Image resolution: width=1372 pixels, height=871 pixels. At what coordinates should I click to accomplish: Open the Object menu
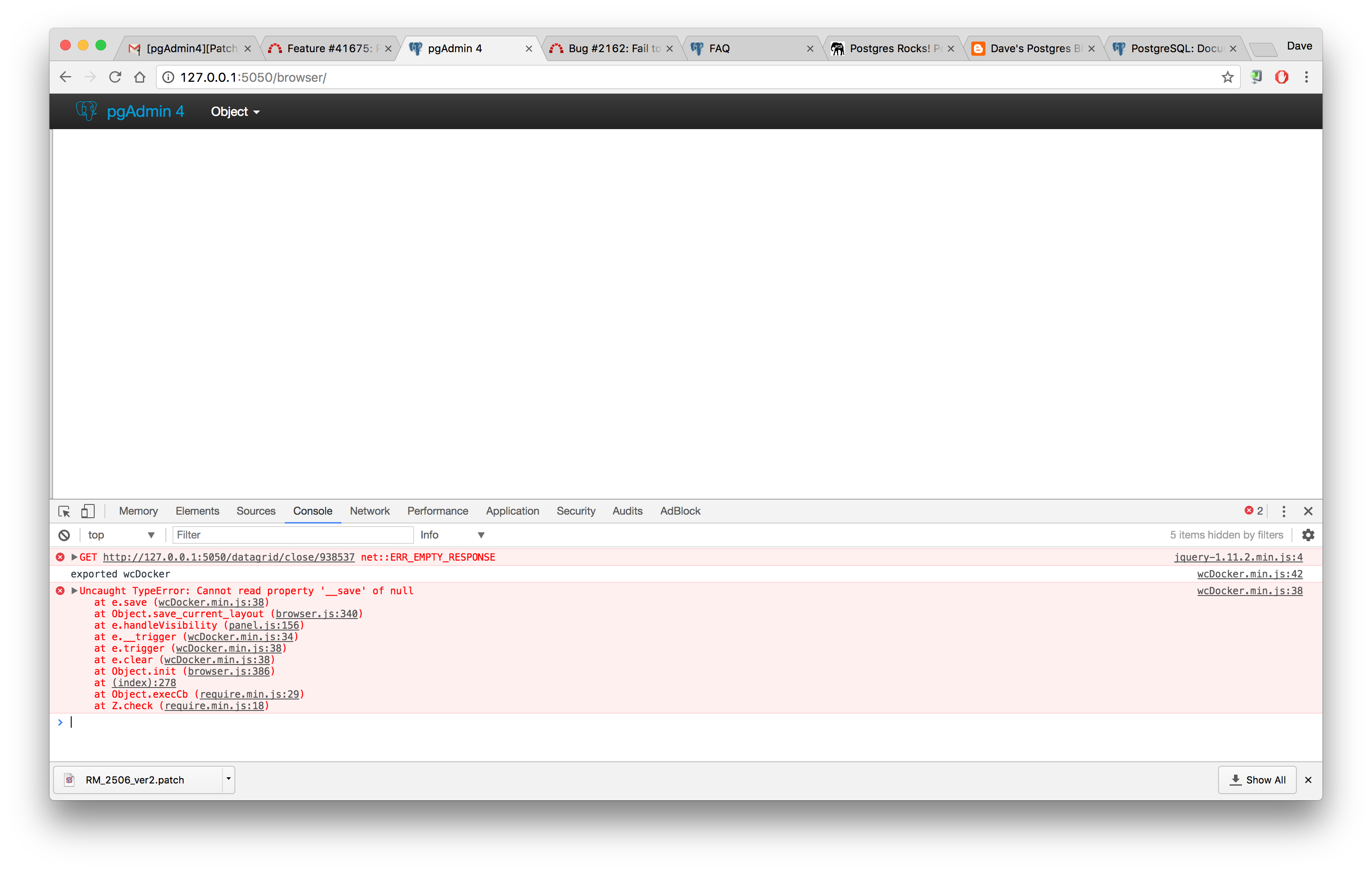[235, 112]
